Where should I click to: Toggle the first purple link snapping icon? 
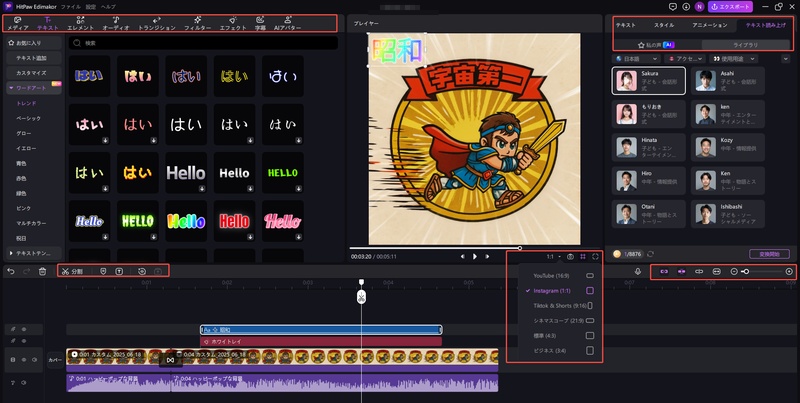(664, 271)
